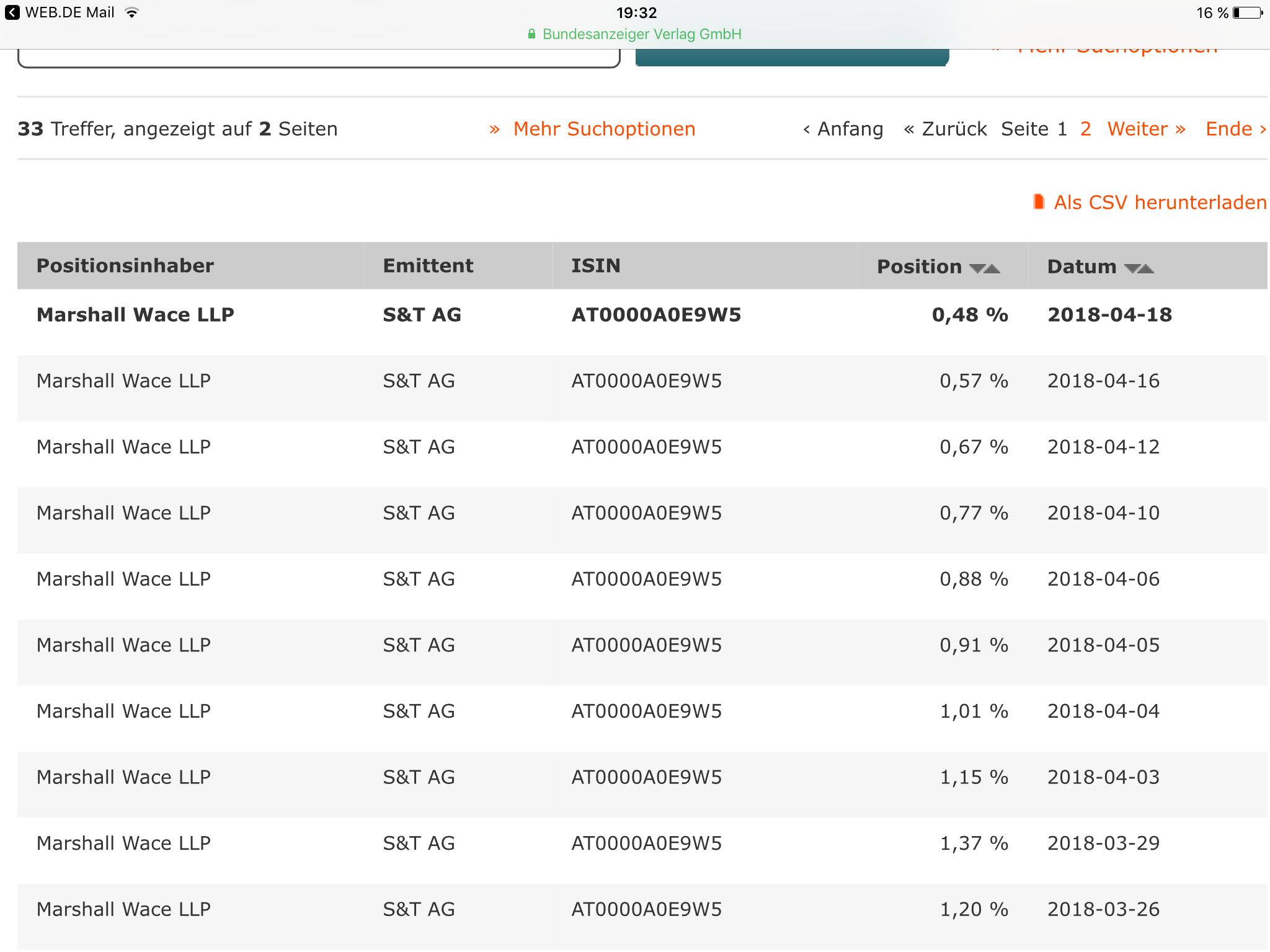Tap the back arrow to WEB.DE Mail
The width and height of the screenshot is (1270, 952).
(x=12, y=12)
